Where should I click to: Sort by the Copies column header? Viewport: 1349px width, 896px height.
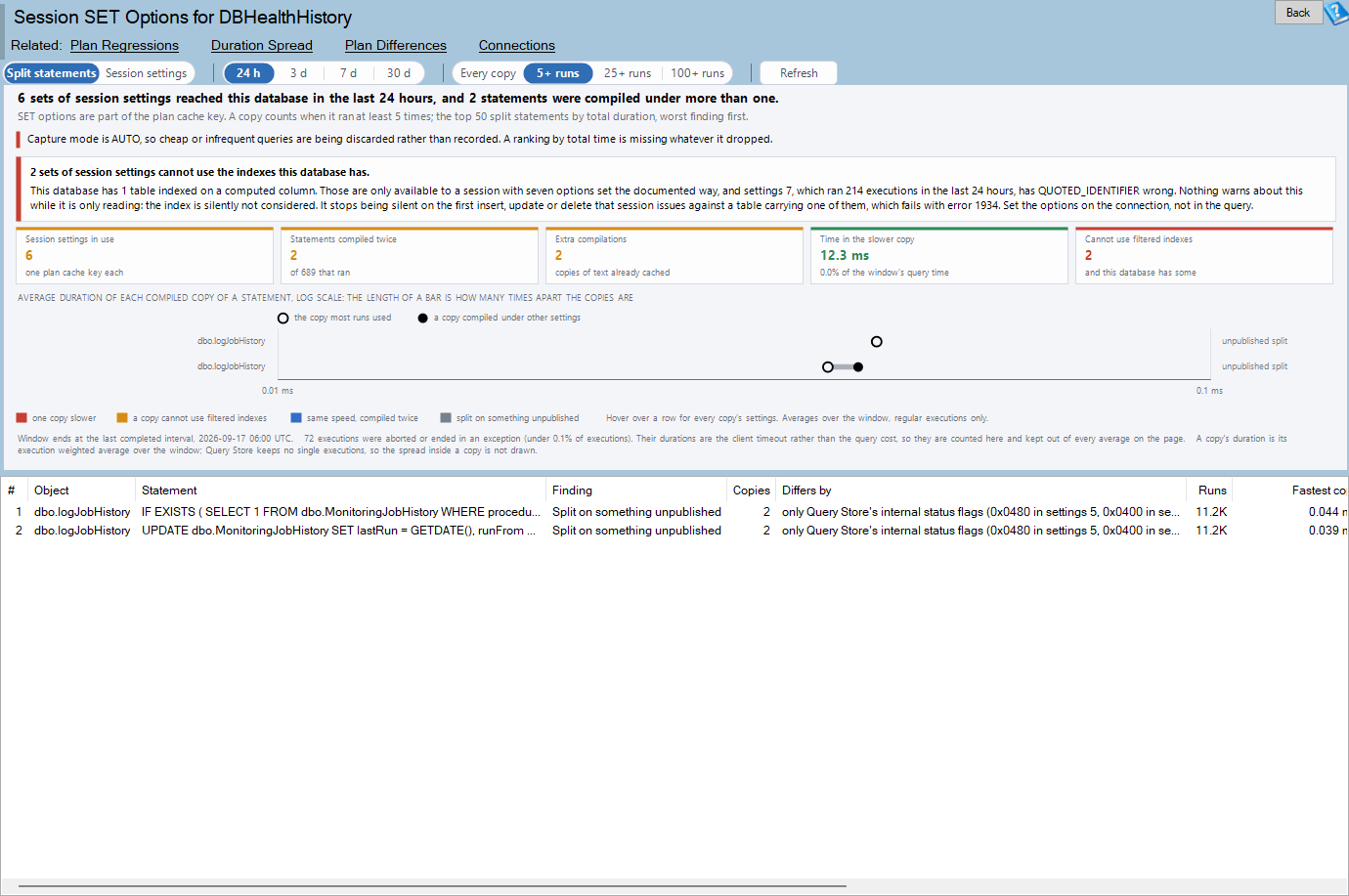tap(752, 491)
